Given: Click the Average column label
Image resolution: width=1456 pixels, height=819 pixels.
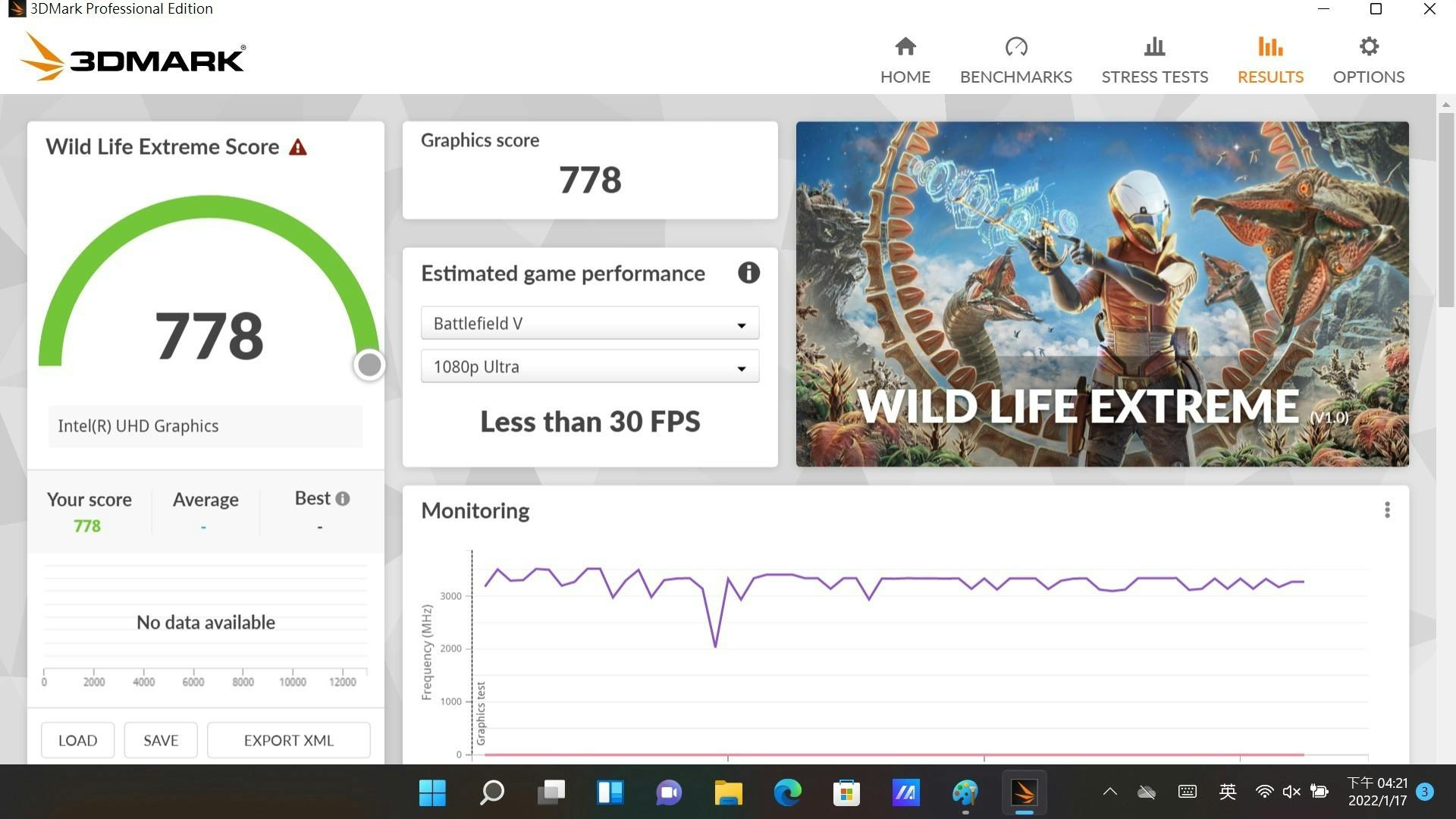Looking at the screenshot, I should coord(206,500).
